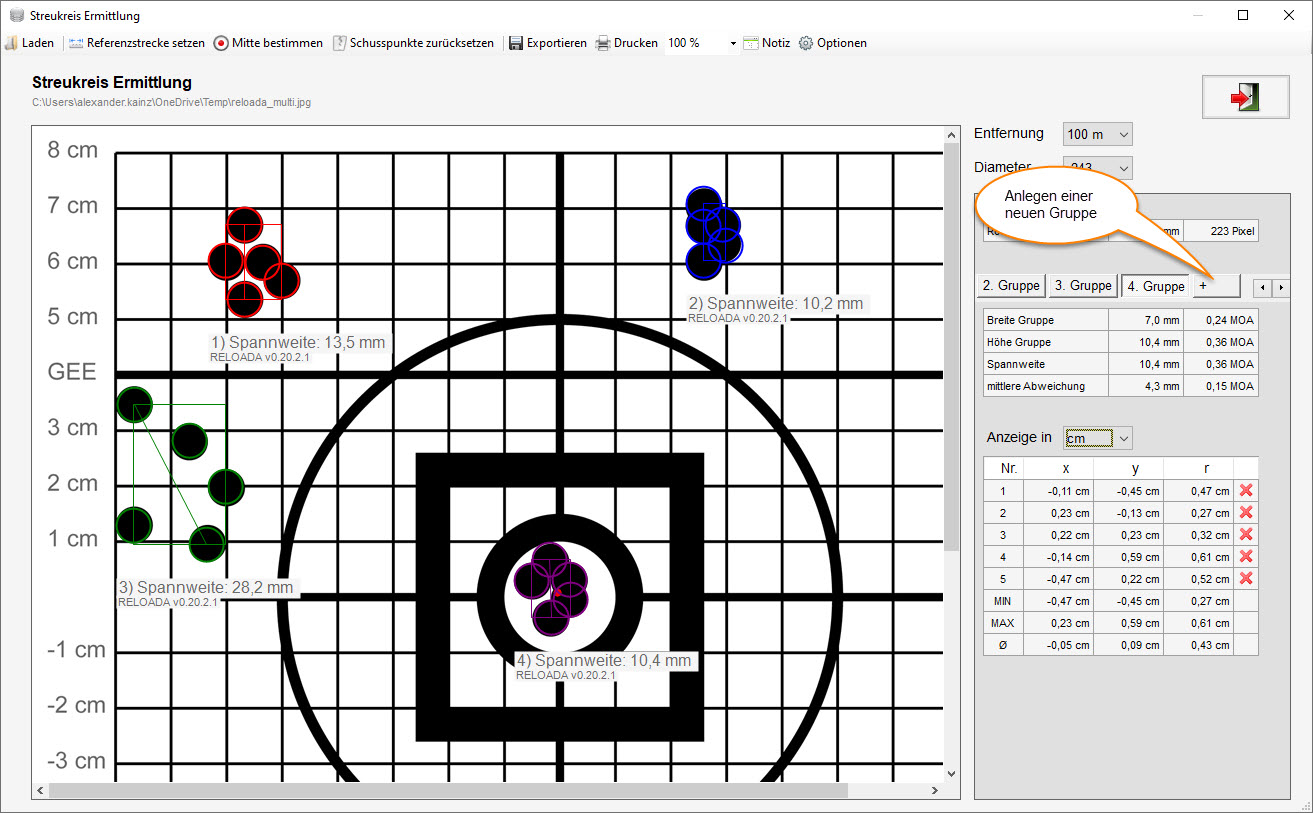Click the 'mittlere Abweichung' row label

pyautogui.click(x=1047, y=386)
